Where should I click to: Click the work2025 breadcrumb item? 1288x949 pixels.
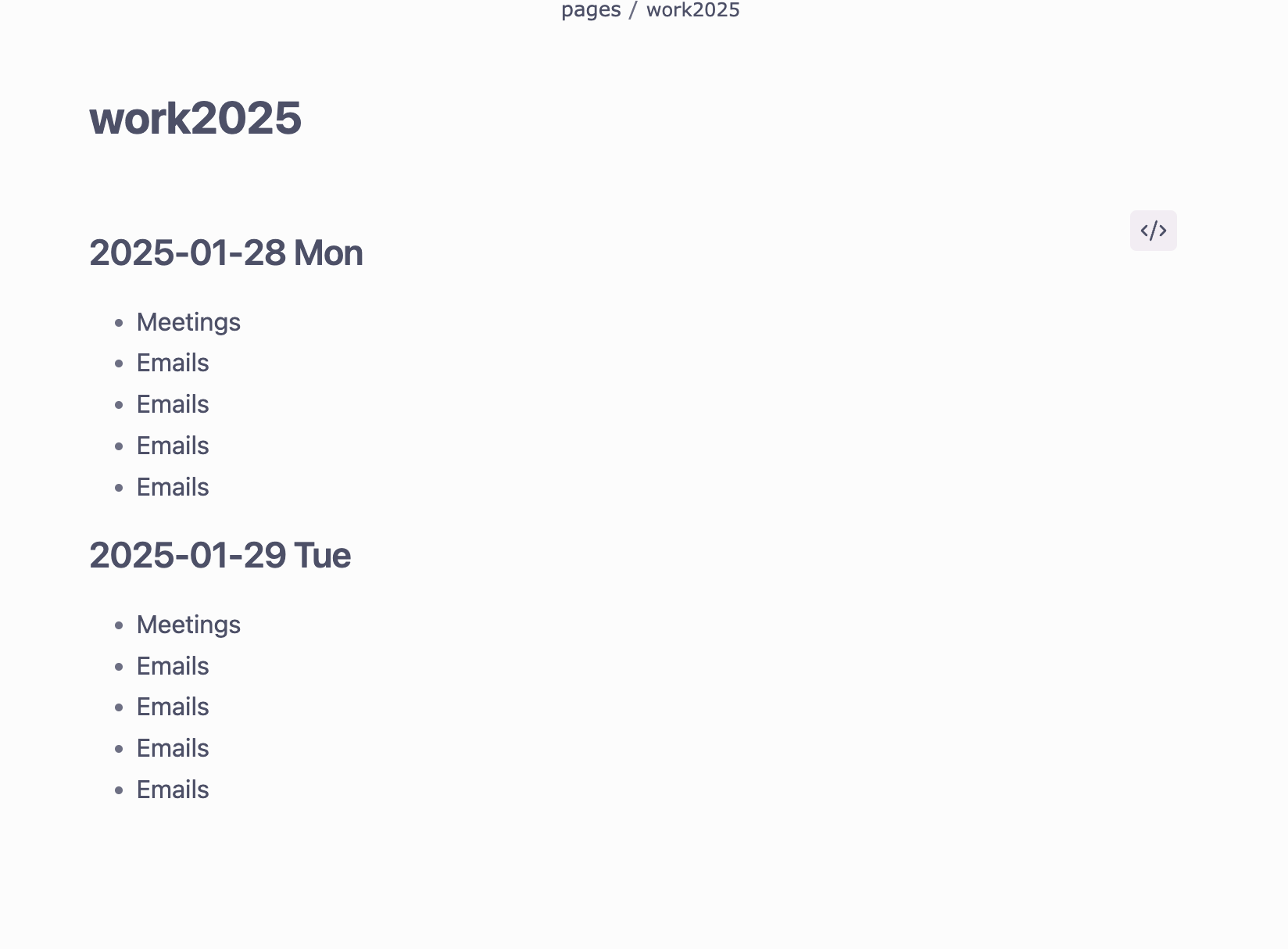click(692, 10)
